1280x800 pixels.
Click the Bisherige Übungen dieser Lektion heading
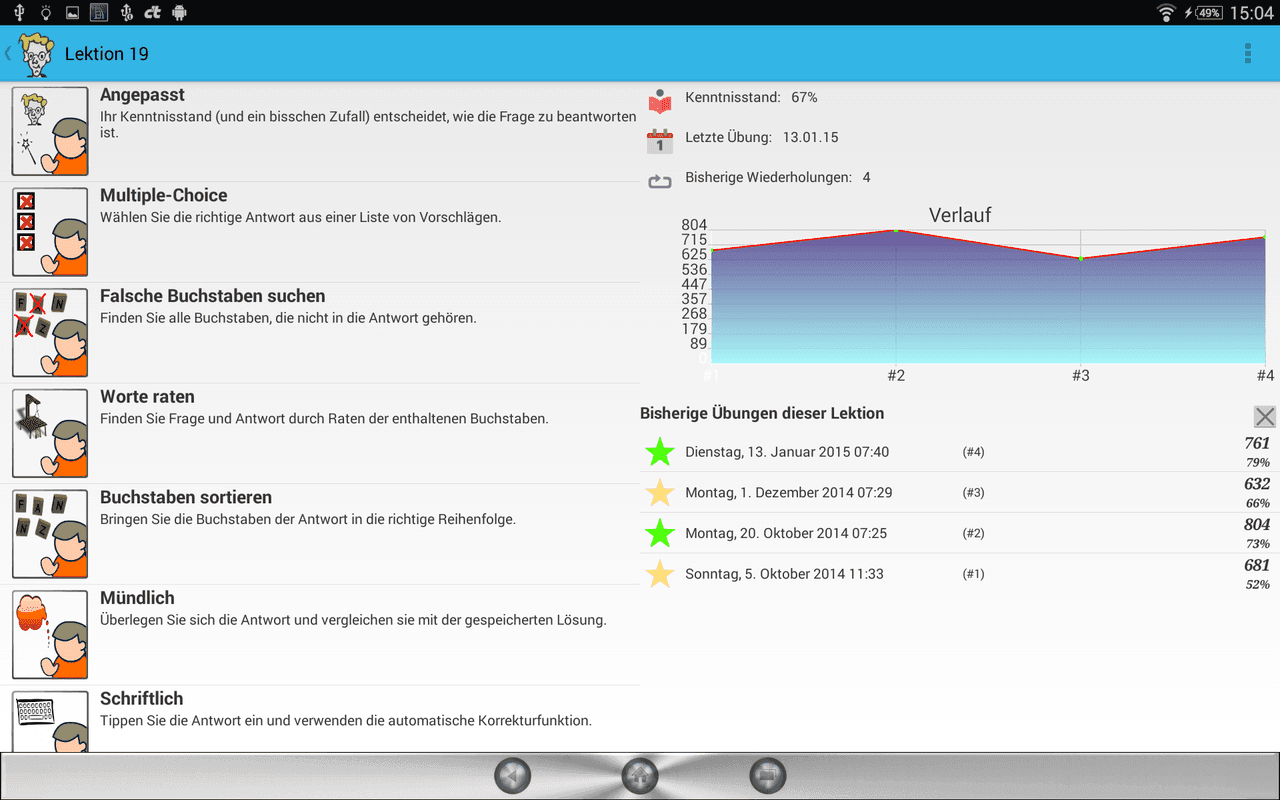click(x=762, y=413)
